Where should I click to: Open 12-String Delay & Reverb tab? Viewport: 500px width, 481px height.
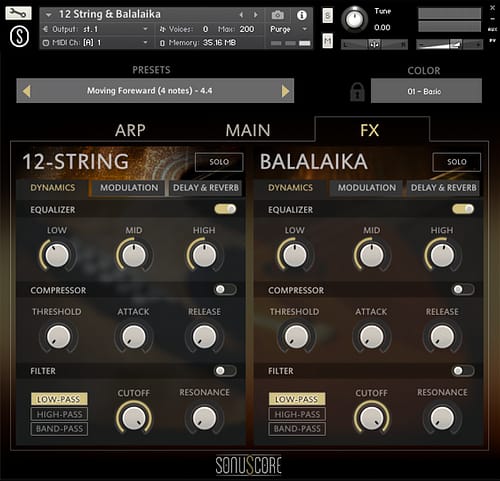tap(206, 188)
